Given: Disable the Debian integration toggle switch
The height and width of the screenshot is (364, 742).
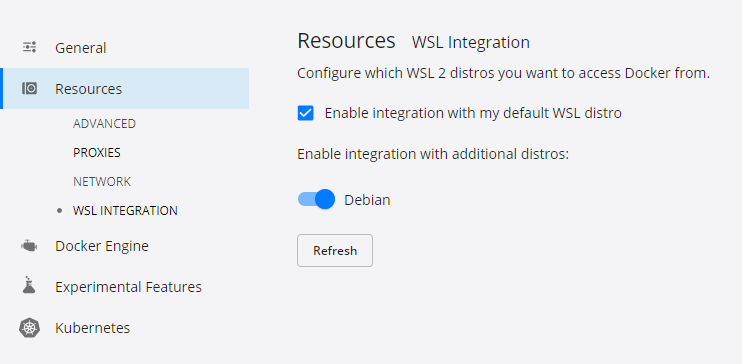Looking at the screenshot, I should 316,199.
